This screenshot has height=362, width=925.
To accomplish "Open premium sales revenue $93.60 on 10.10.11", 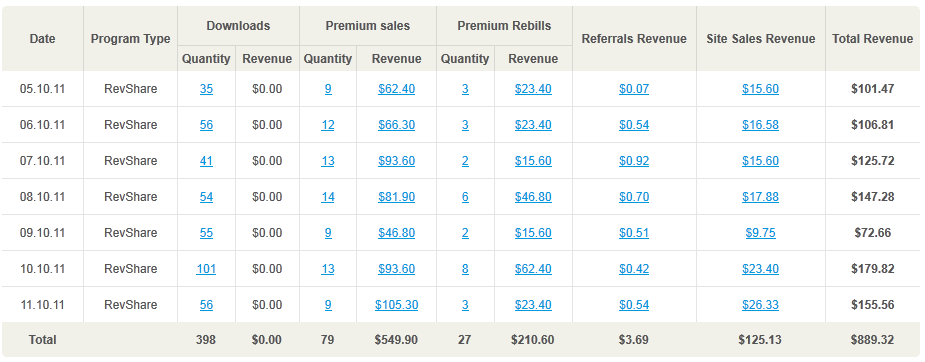I will 396,269.
